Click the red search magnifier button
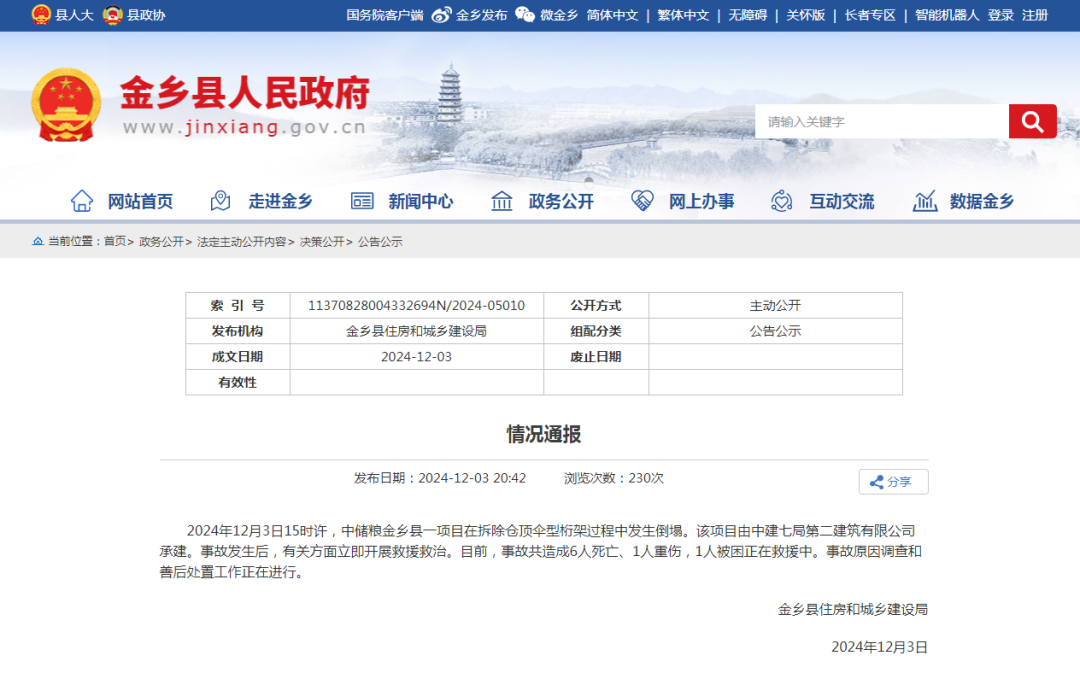 1032,121
